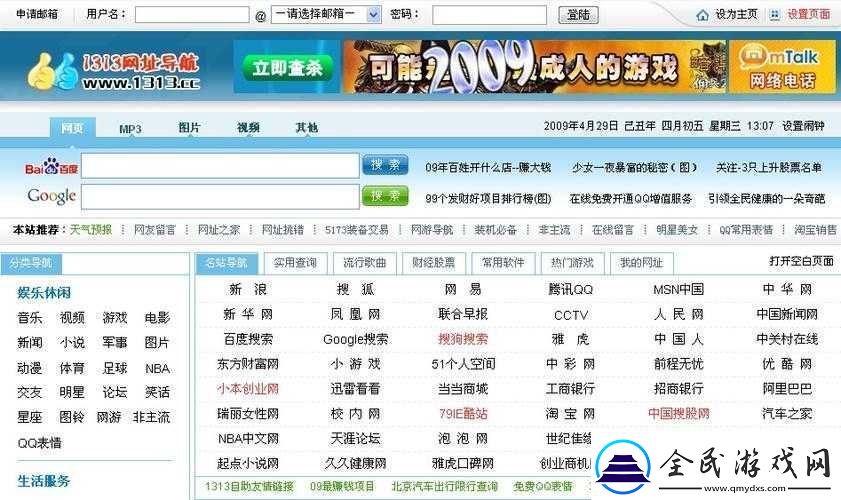The image size is (841, 500).
Task: Open the 阿里巴巴 link
Action: click(x=787, y=388)
